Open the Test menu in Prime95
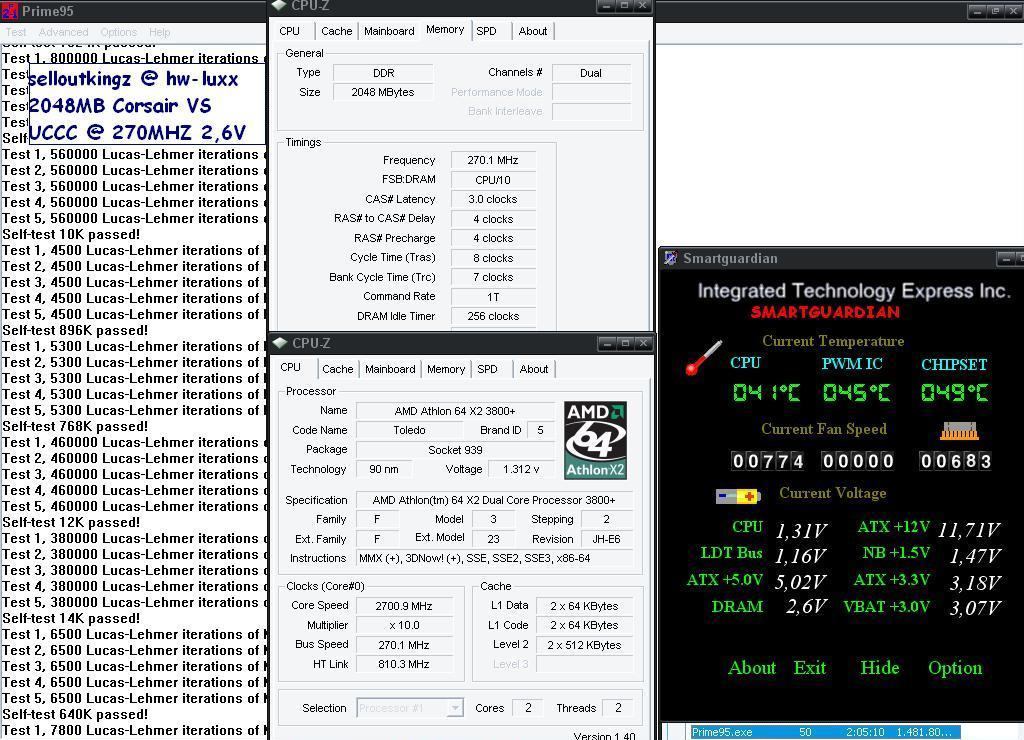Screen dimensions: 1024x740 point(16,32)
